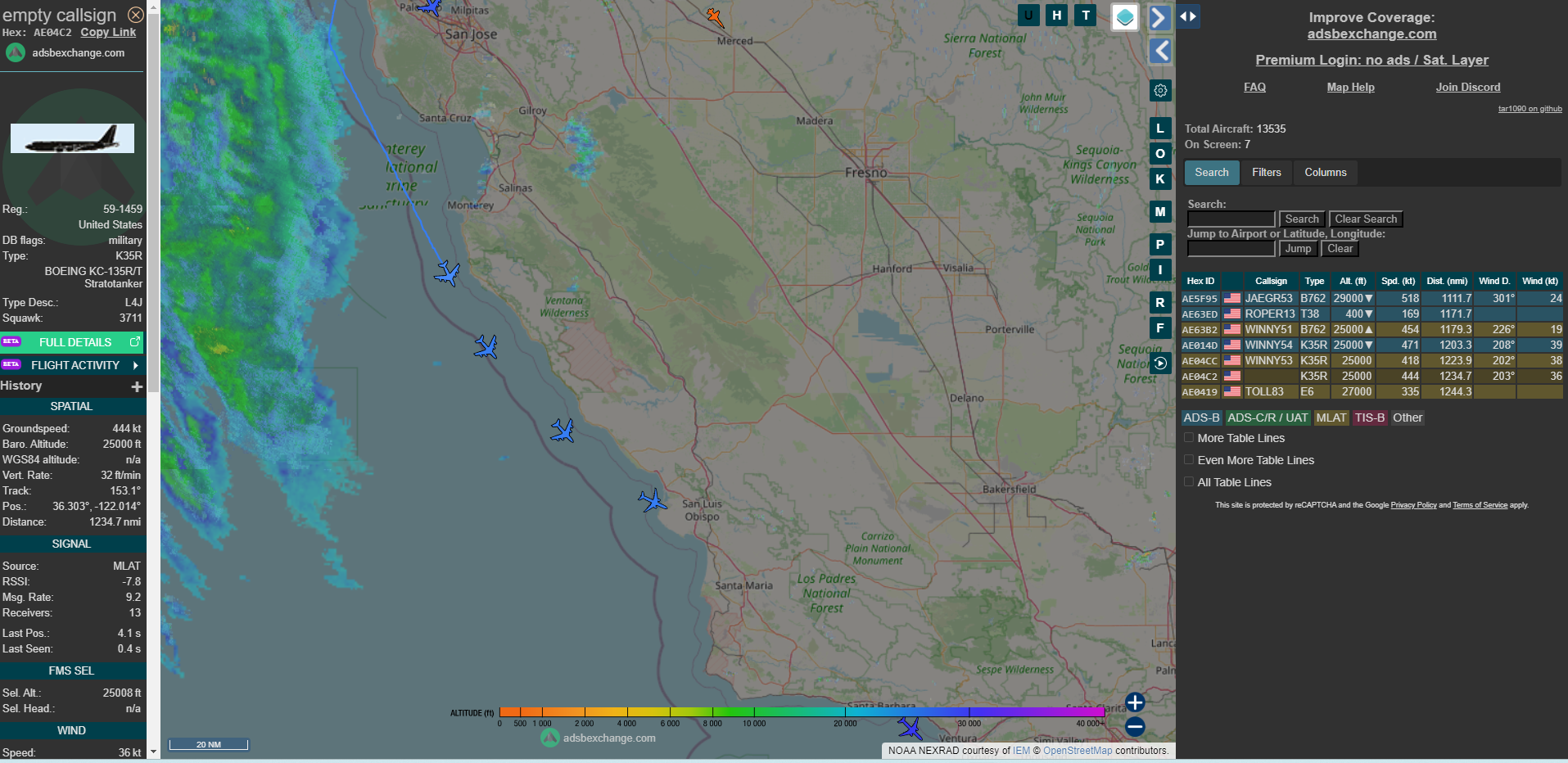Viewport: 1568px width, 763px height.
Task: Click the right chevron sidebar arrow
Action: click(1159, 17)
